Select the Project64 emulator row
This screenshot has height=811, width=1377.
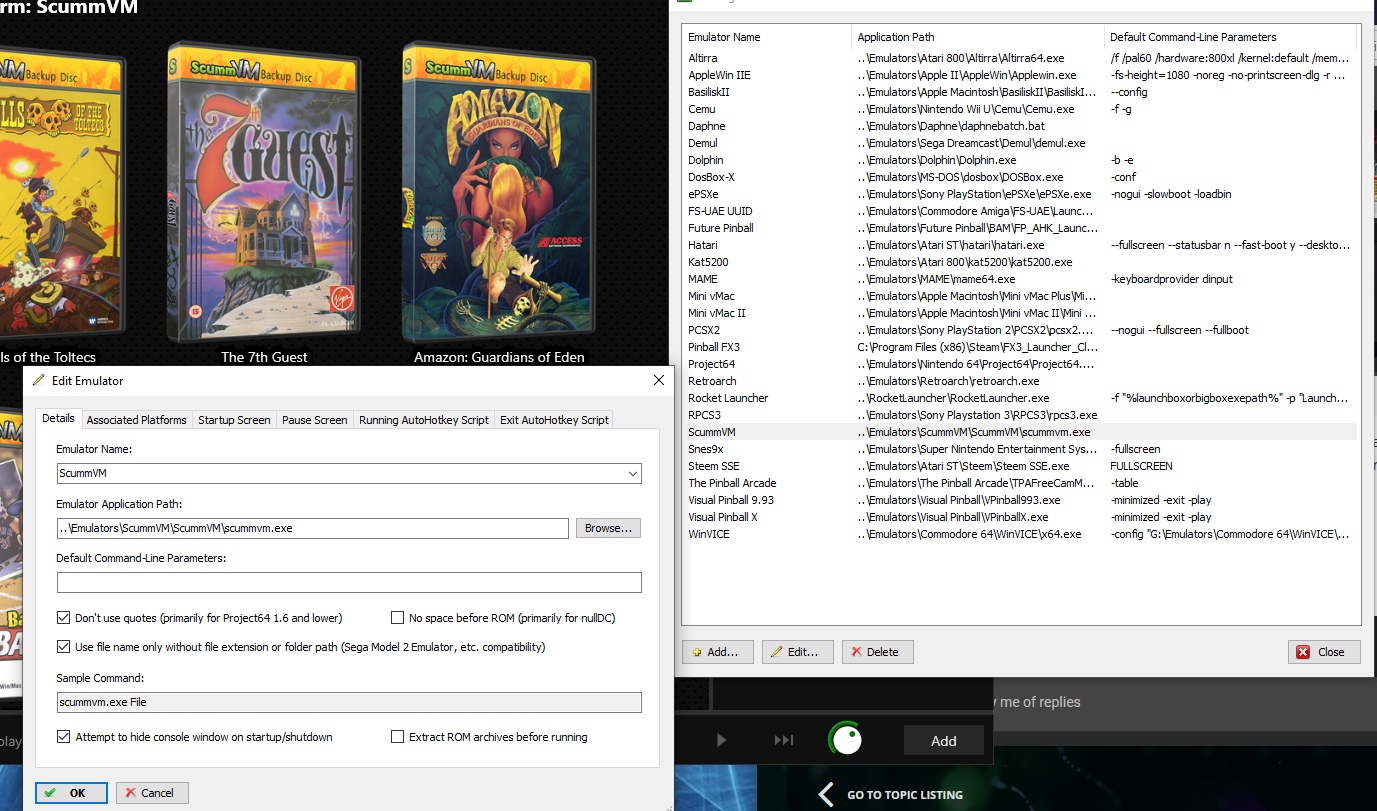(x=1020, y=364)
